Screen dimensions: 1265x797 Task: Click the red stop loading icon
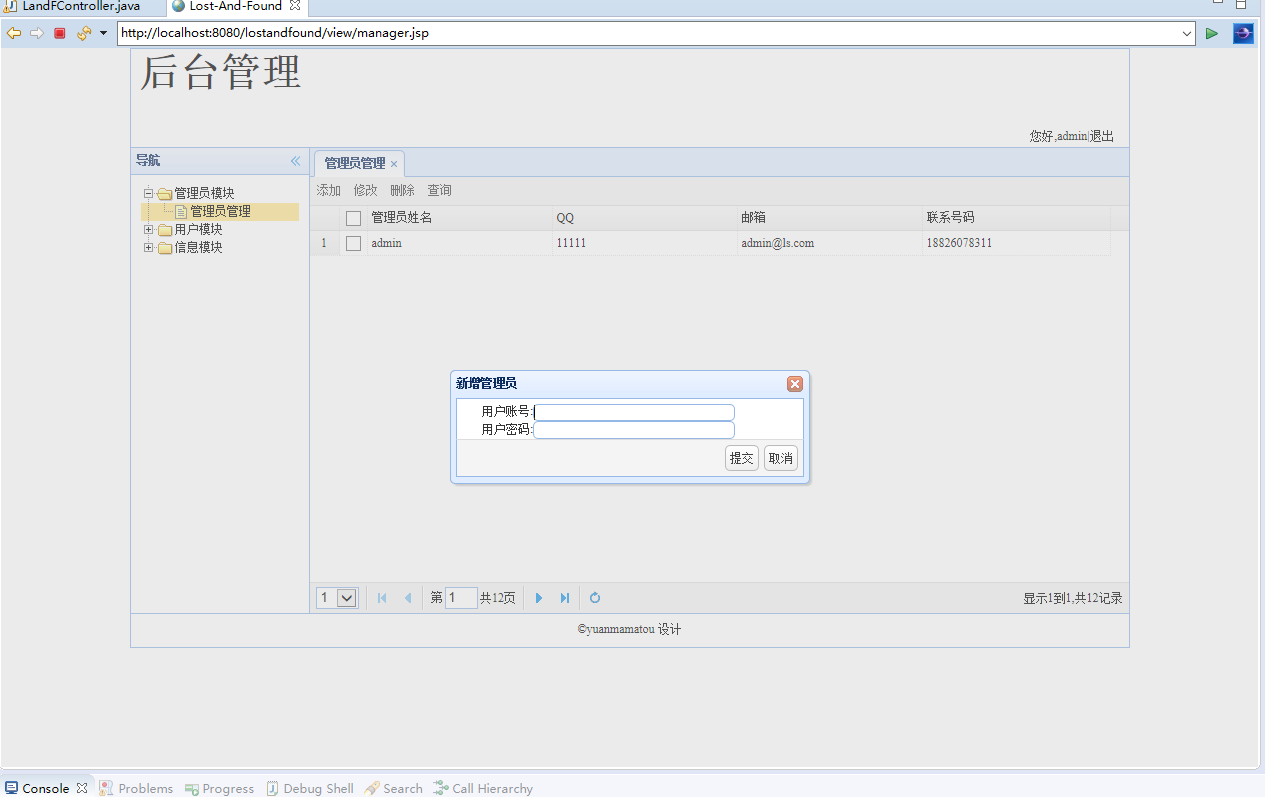click(59, 32)
